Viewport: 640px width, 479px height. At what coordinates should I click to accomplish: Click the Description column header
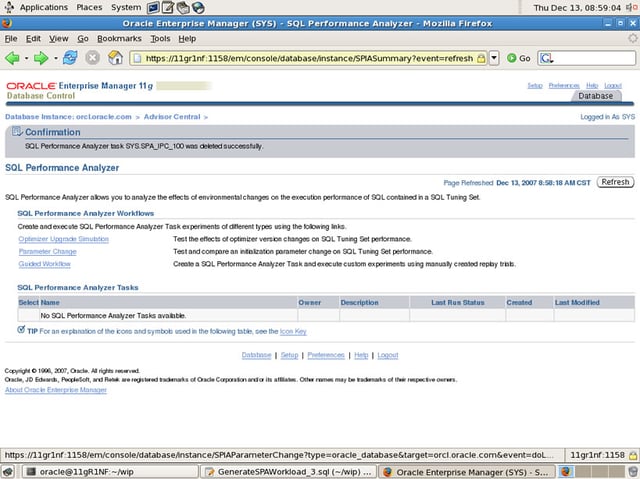coord(360,303)
